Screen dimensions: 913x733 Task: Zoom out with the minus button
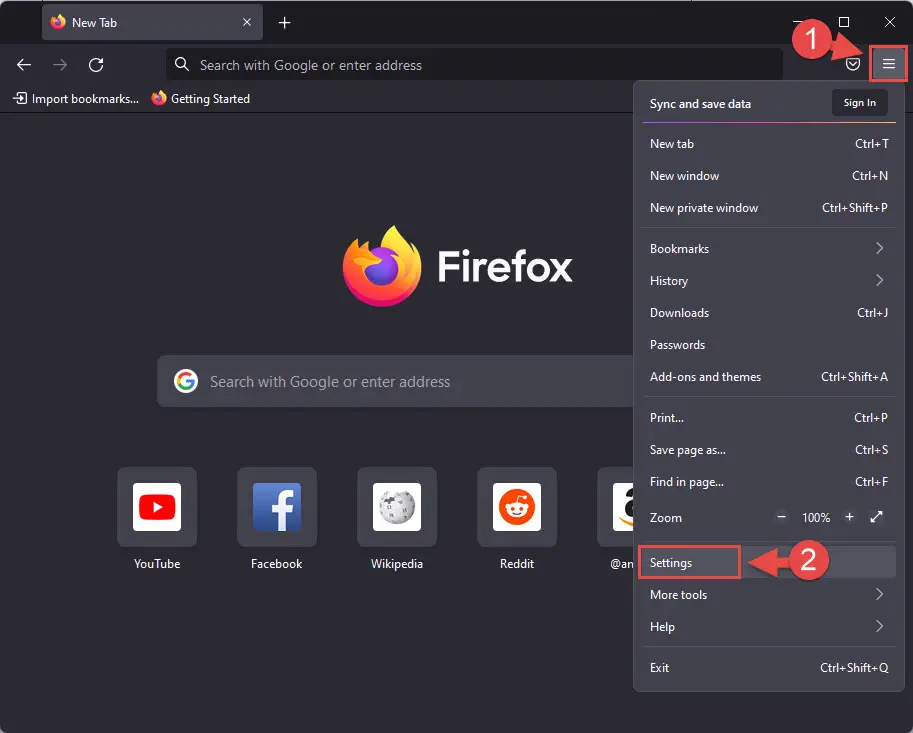point(781,517)
